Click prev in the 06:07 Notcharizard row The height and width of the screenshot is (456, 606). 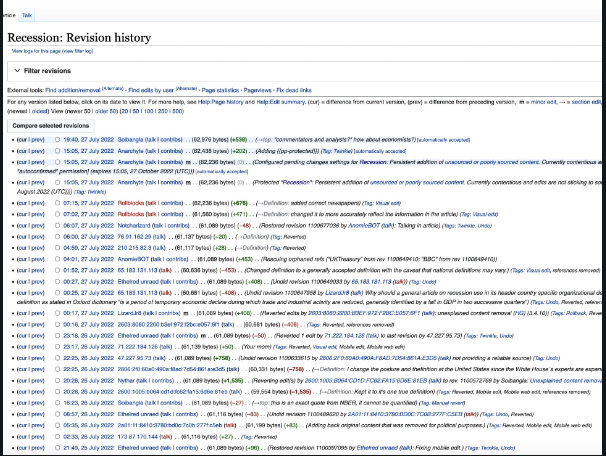pos(37,225)
